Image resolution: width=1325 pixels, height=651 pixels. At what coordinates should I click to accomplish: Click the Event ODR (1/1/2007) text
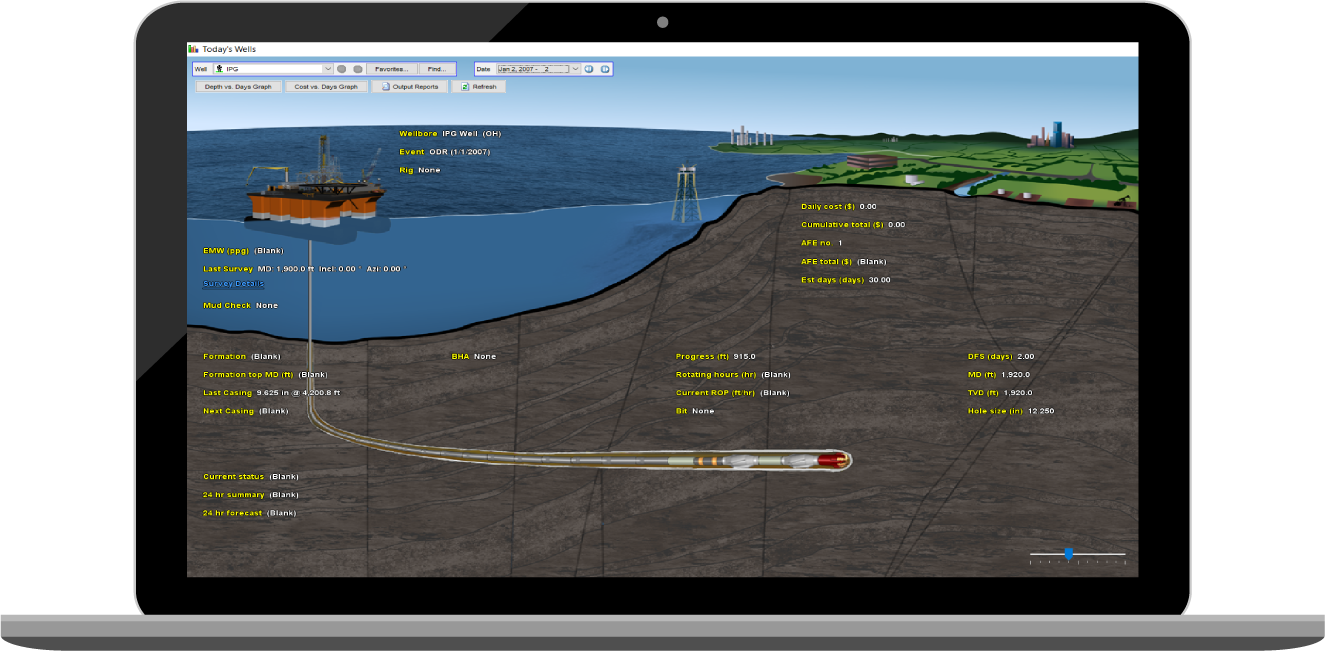click(x=444, y=152)
